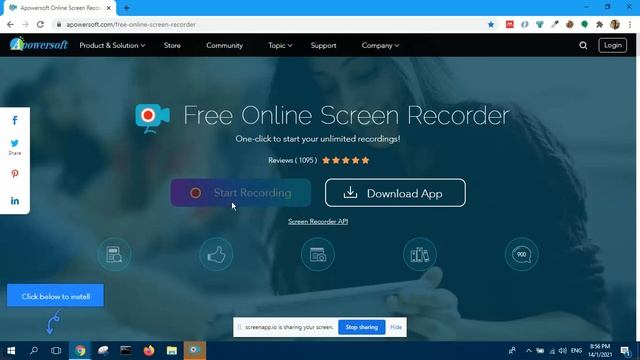The image size is (640, 360).
Task: Click the document search feature icon
Action: point(114,254)
